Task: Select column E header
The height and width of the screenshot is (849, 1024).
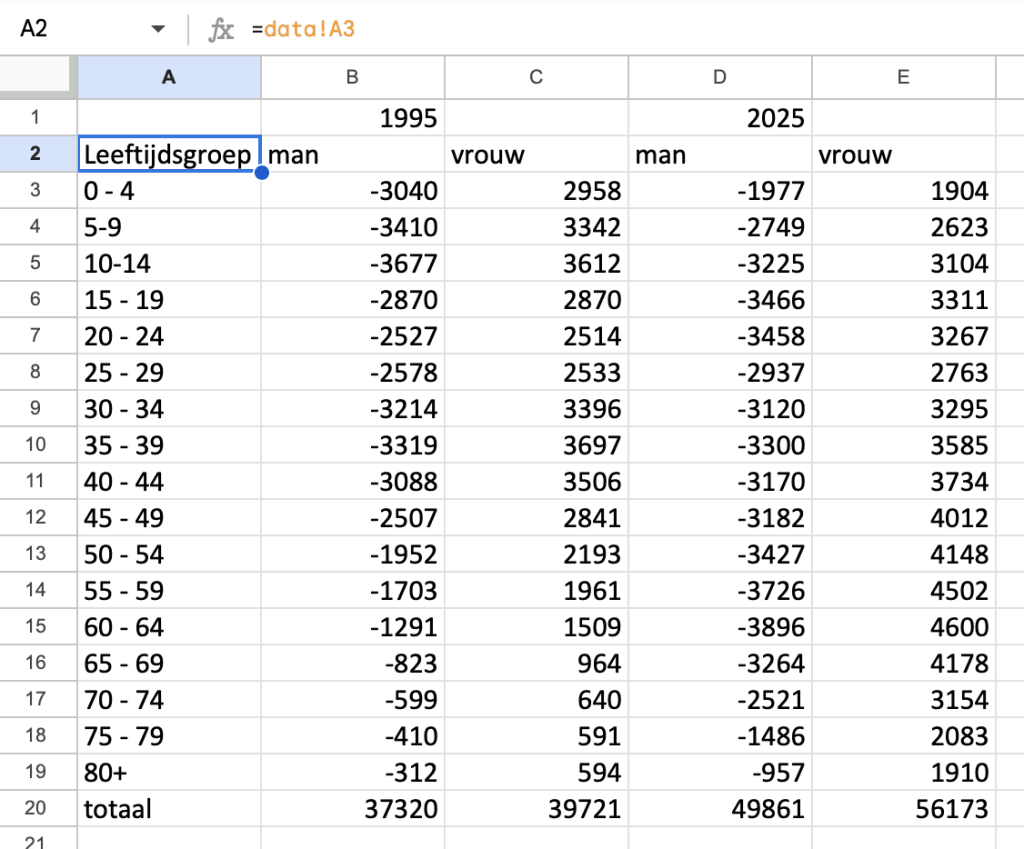Action: pos(903,77)
